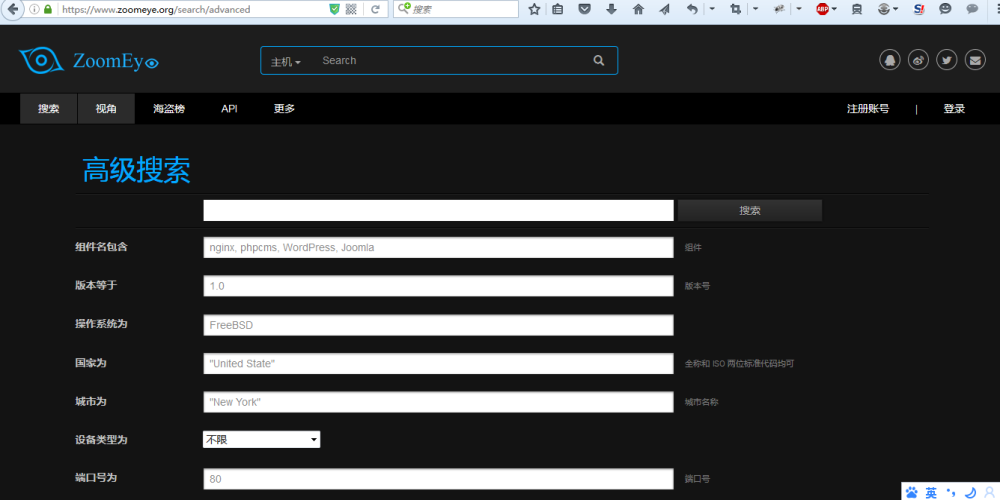Open ZoomEye Weibo social icon
Viewport: 1000px width, 500px height.
point(918,61)
